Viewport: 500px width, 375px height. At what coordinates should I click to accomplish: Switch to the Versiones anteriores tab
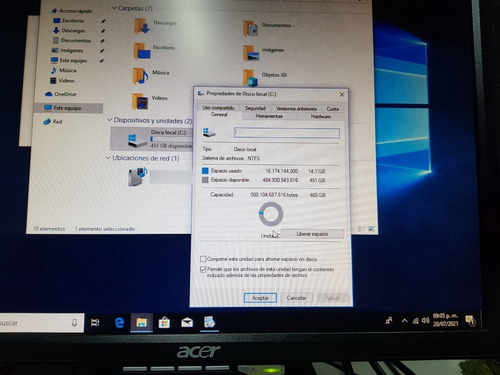(x=296, y=109)
